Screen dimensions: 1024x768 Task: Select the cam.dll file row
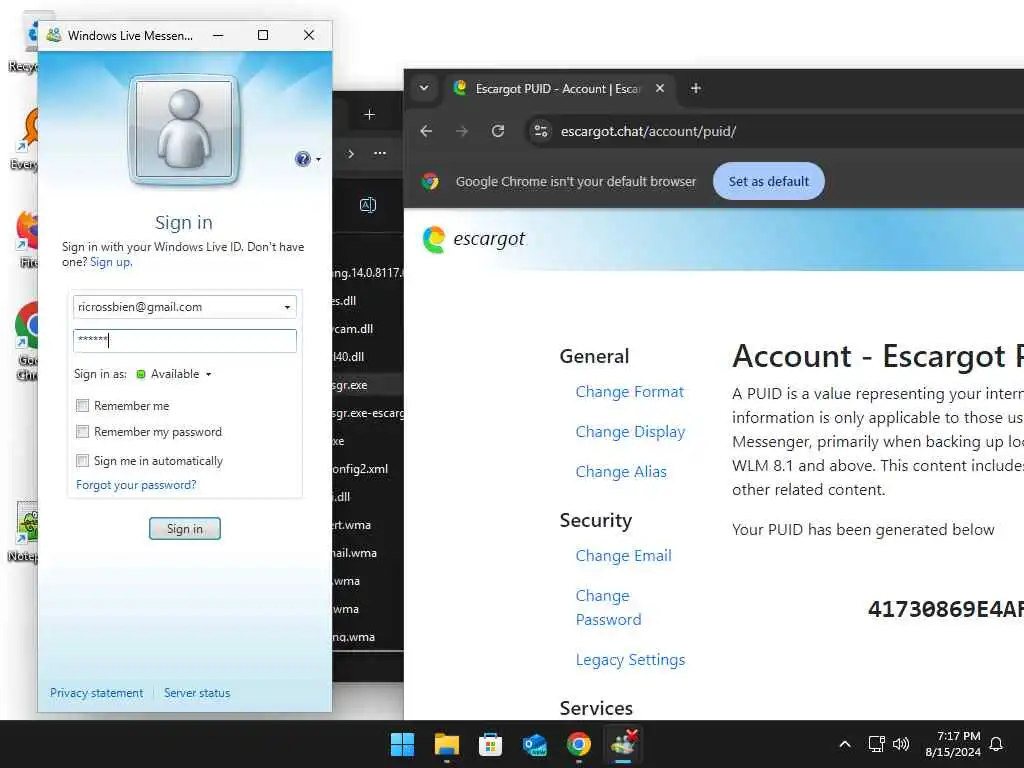(x=368, y=328)
